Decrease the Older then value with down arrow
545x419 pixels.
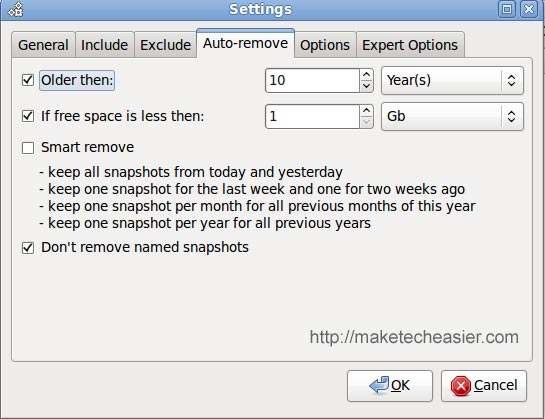366,86
